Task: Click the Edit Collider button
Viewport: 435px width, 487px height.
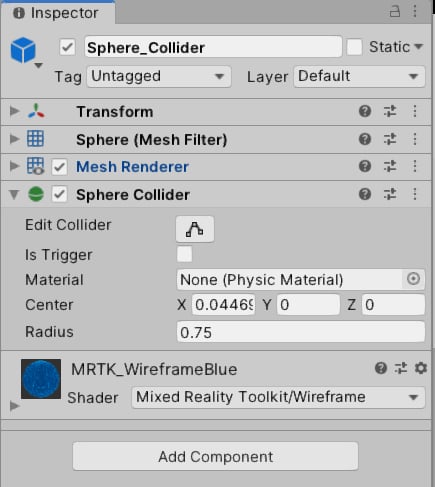Action: (x=195, y=229)
